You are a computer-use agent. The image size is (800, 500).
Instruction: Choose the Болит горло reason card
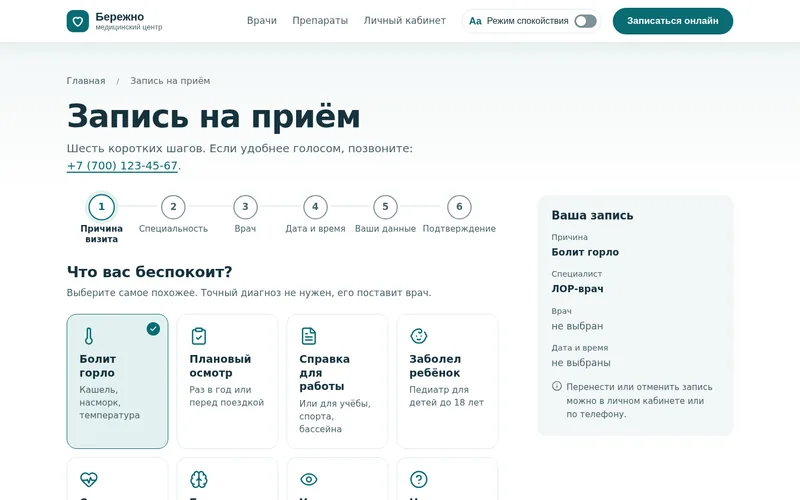pyautogui.click(x=117, y=381)
